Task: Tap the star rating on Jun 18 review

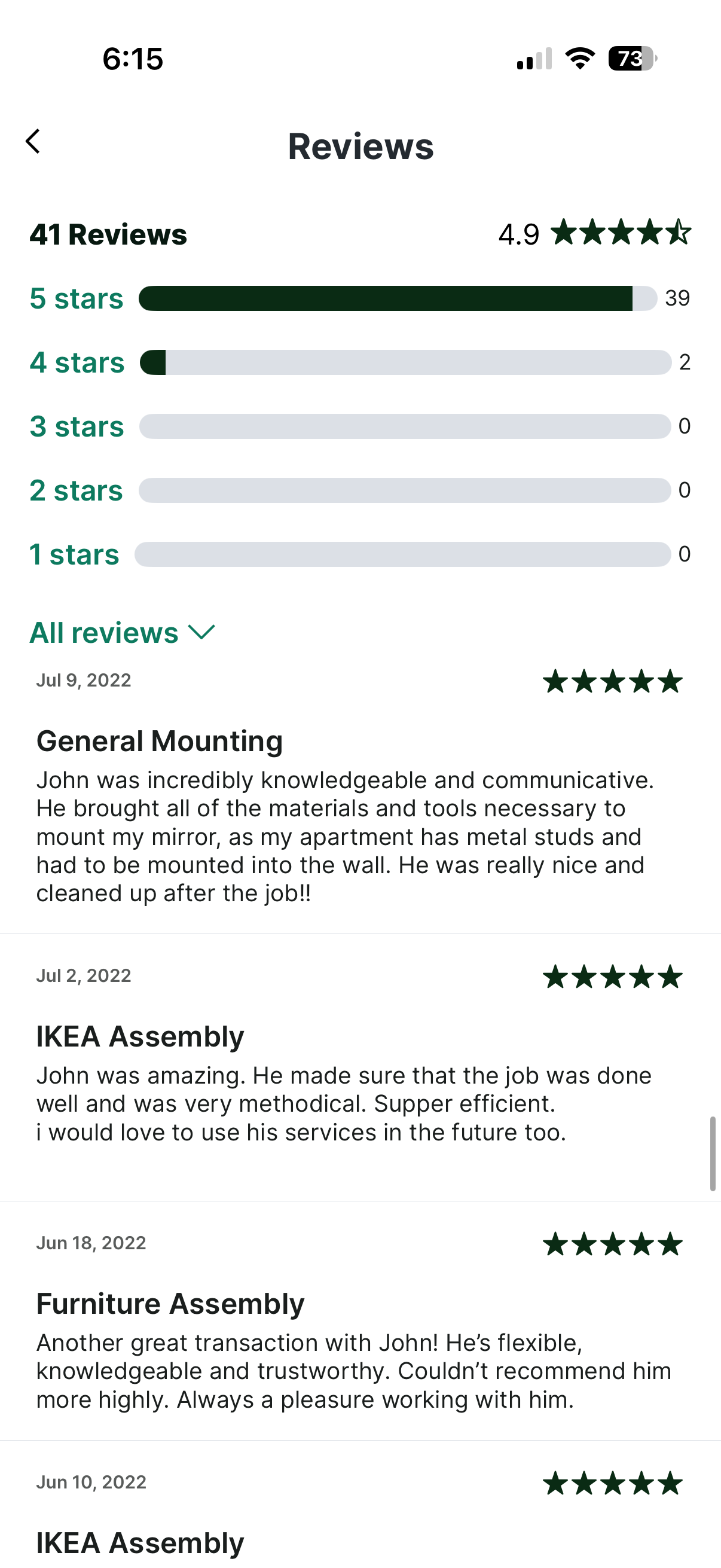Action: click(613, 1243)
